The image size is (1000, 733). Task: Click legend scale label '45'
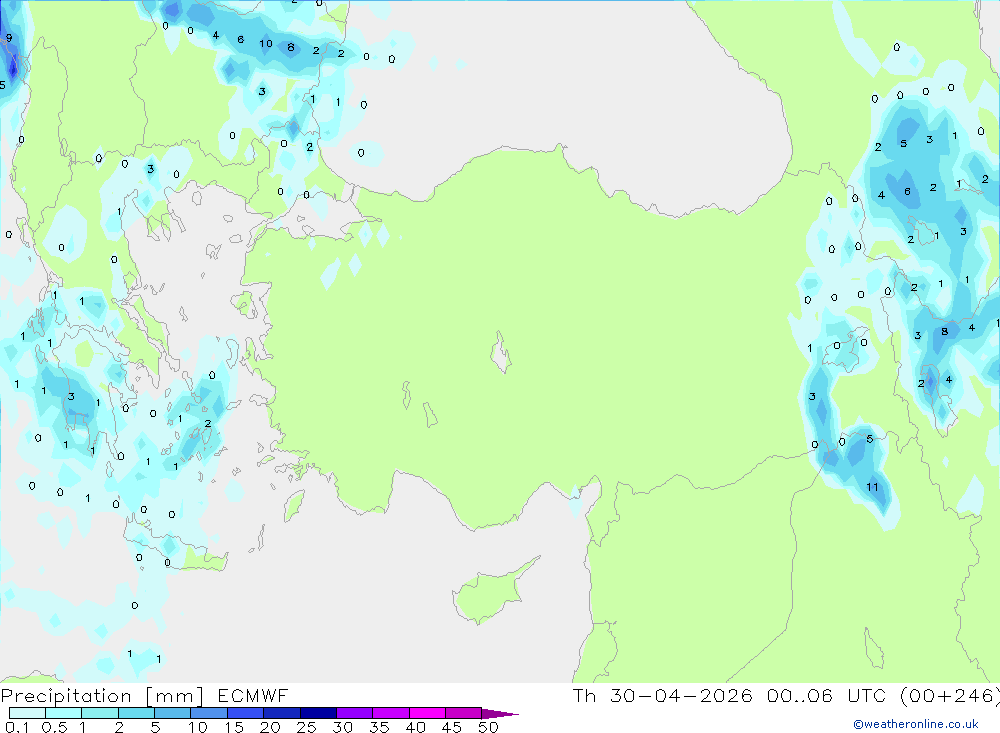coord(452,727)
